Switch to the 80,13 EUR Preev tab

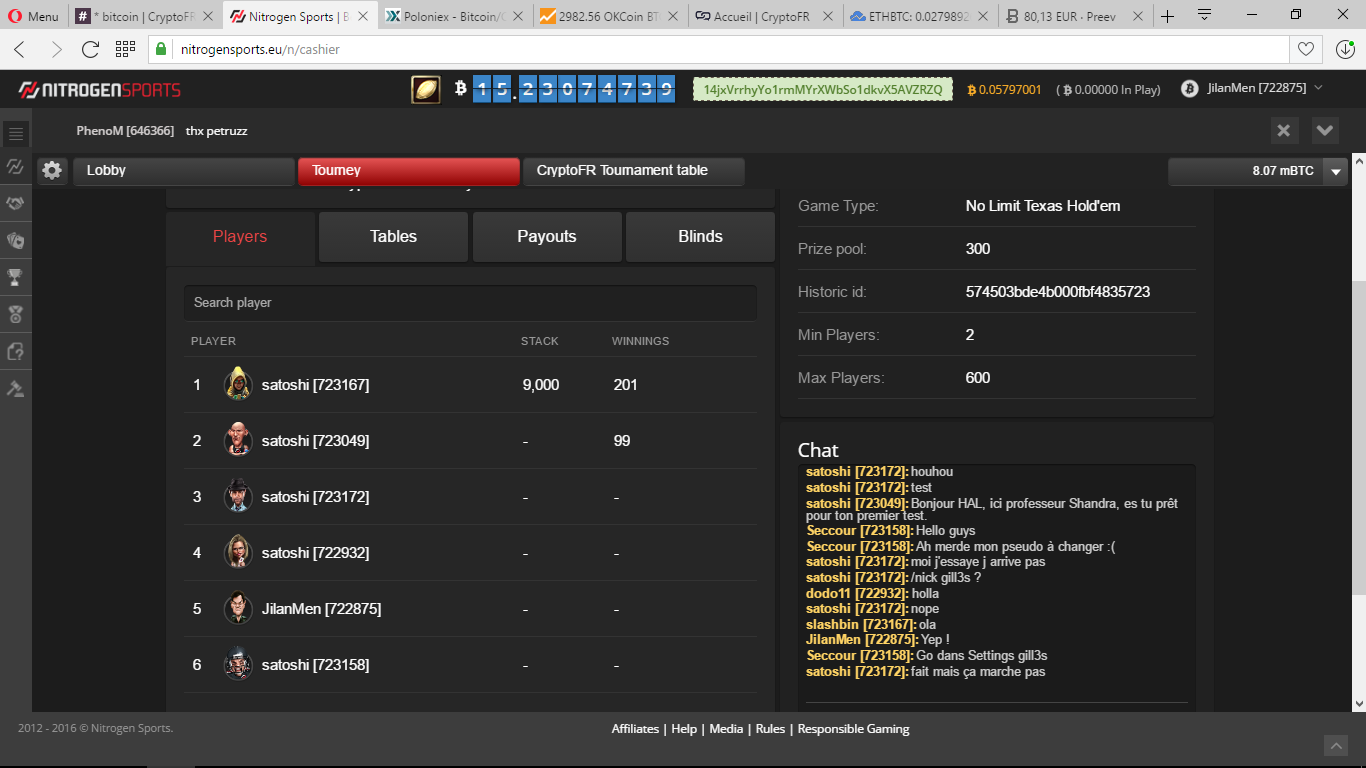coord(1073,16)
